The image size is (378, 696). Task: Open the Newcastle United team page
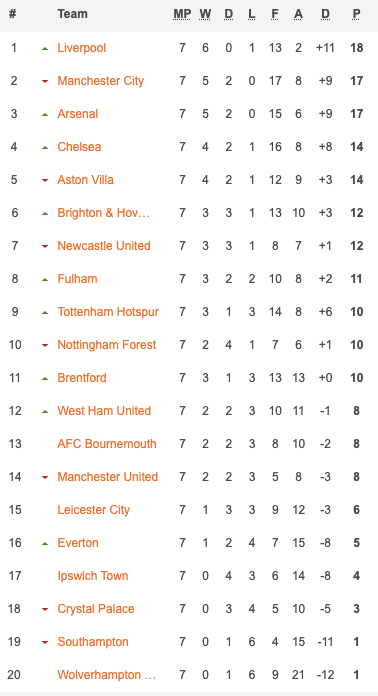(104, 246)
